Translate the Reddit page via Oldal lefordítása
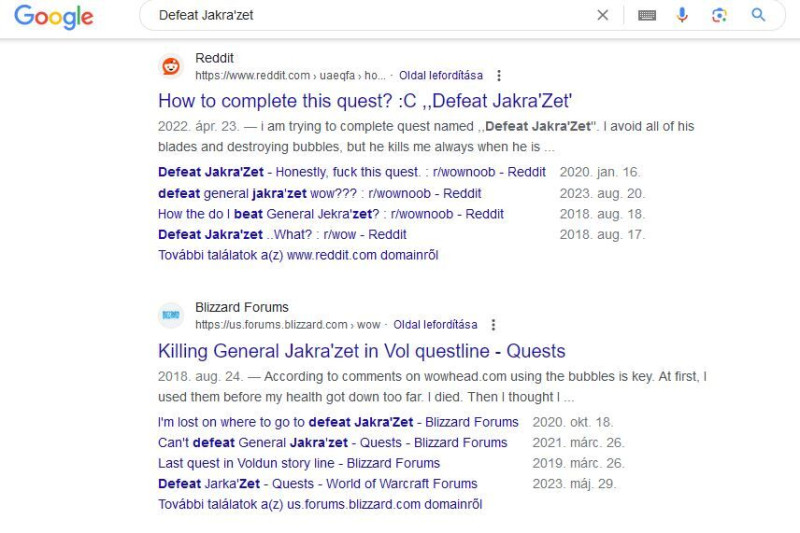Viewport: 800px width, 533px height. (441, 75)
